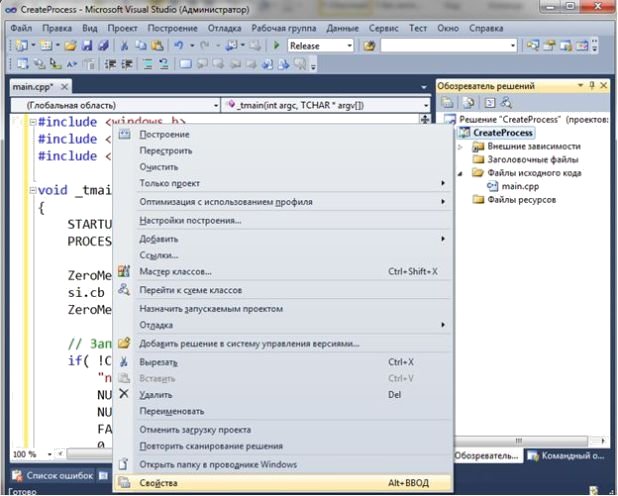Select Построение in context menu

283,134
